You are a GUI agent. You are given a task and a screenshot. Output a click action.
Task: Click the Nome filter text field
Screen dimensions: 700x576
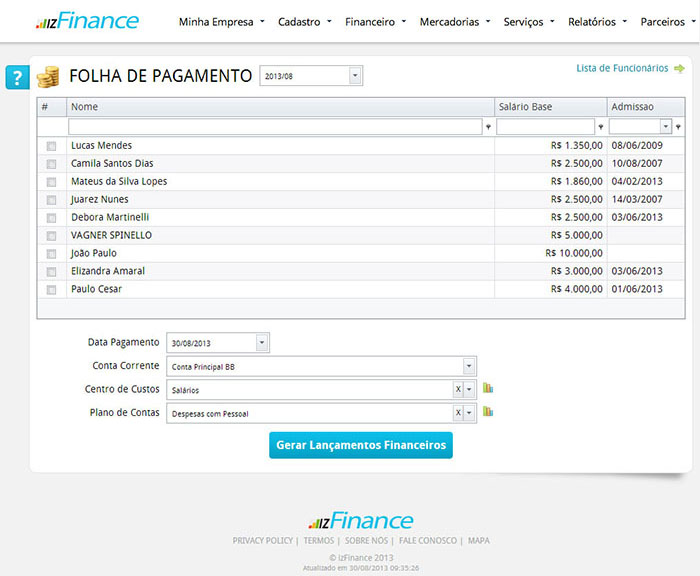coord(275,127)
